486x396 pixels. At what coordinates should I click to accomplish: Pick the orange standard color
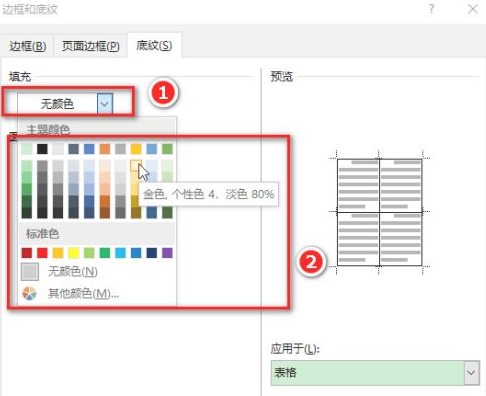[58, 253]
